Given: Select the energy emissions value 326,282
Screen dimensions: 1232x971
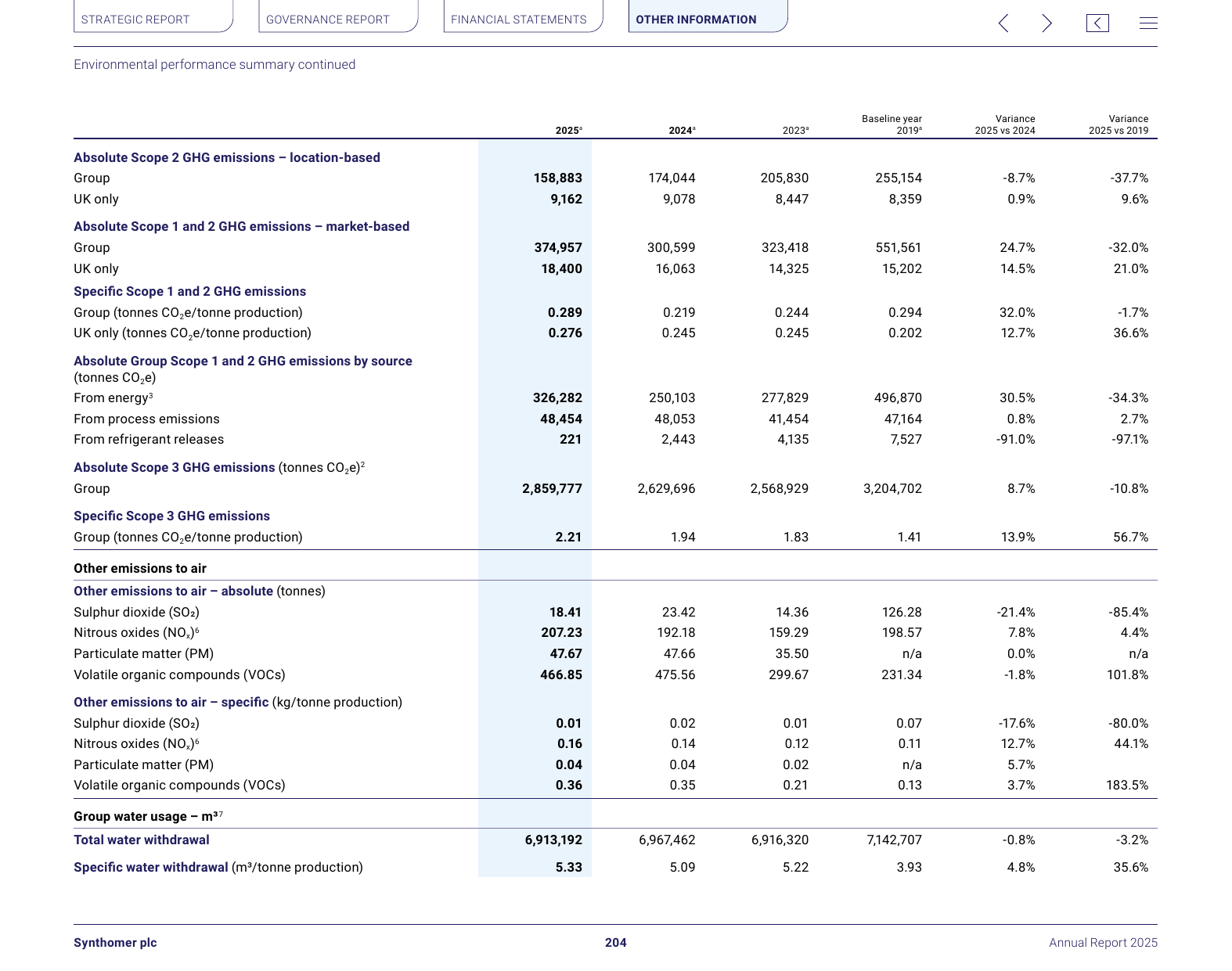Looking at the screenshot, I should point(557,398).
